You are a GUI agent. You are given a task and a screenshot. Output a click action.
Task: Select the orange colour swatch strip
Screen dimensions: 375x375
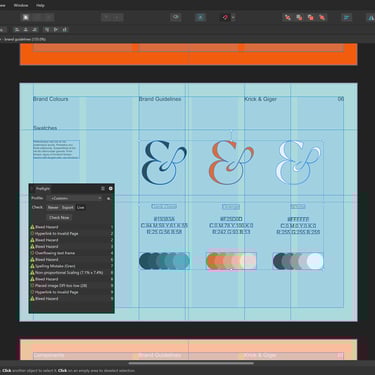tap(231, 261)
